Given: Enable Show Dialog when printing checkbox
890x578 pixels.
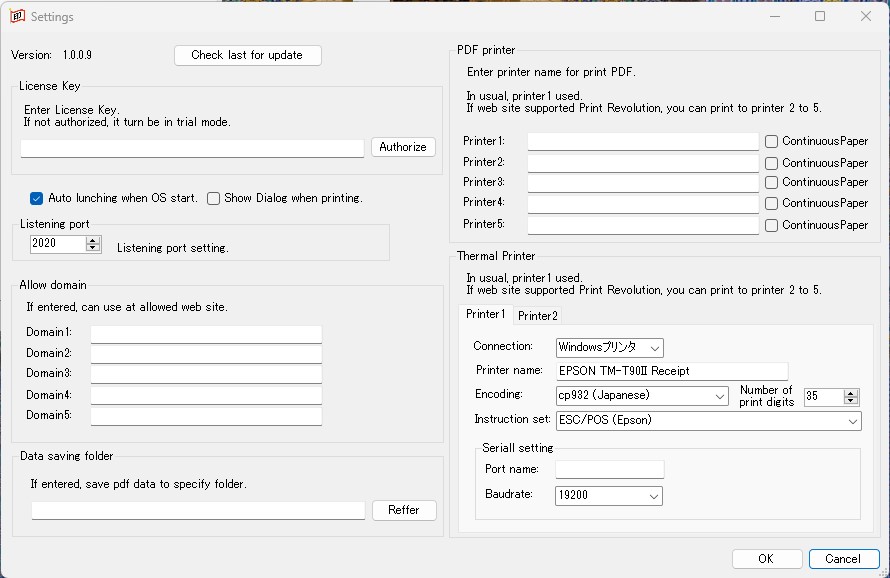Looking at the screenshot, I should 213,198.
